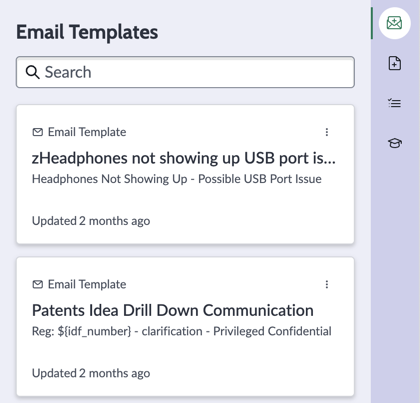
Task: Select the first email template card body
Action: (185, 174)
